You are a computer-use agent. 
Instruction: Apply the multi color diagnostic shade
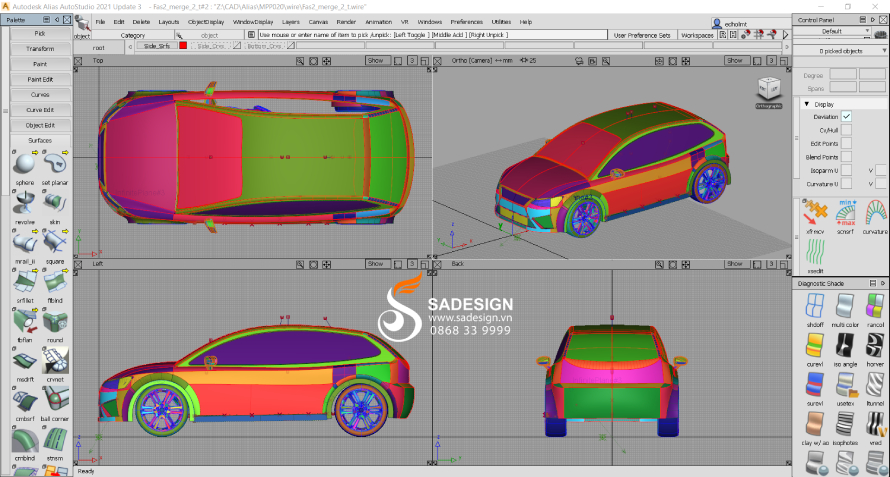pyautogui.click(x=845, y=307)
